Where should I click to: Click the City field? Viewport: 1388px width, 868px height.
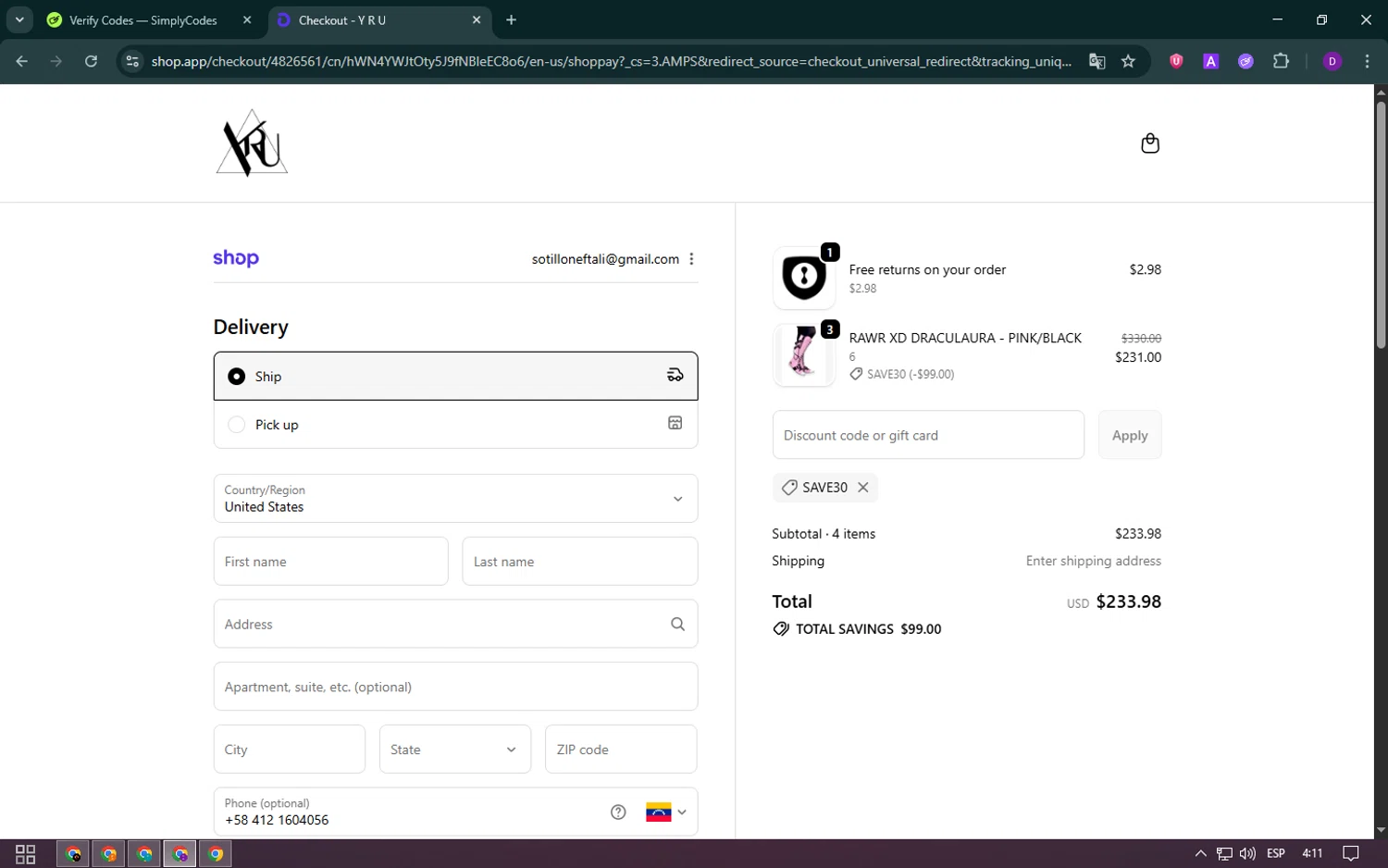[289, 750]
